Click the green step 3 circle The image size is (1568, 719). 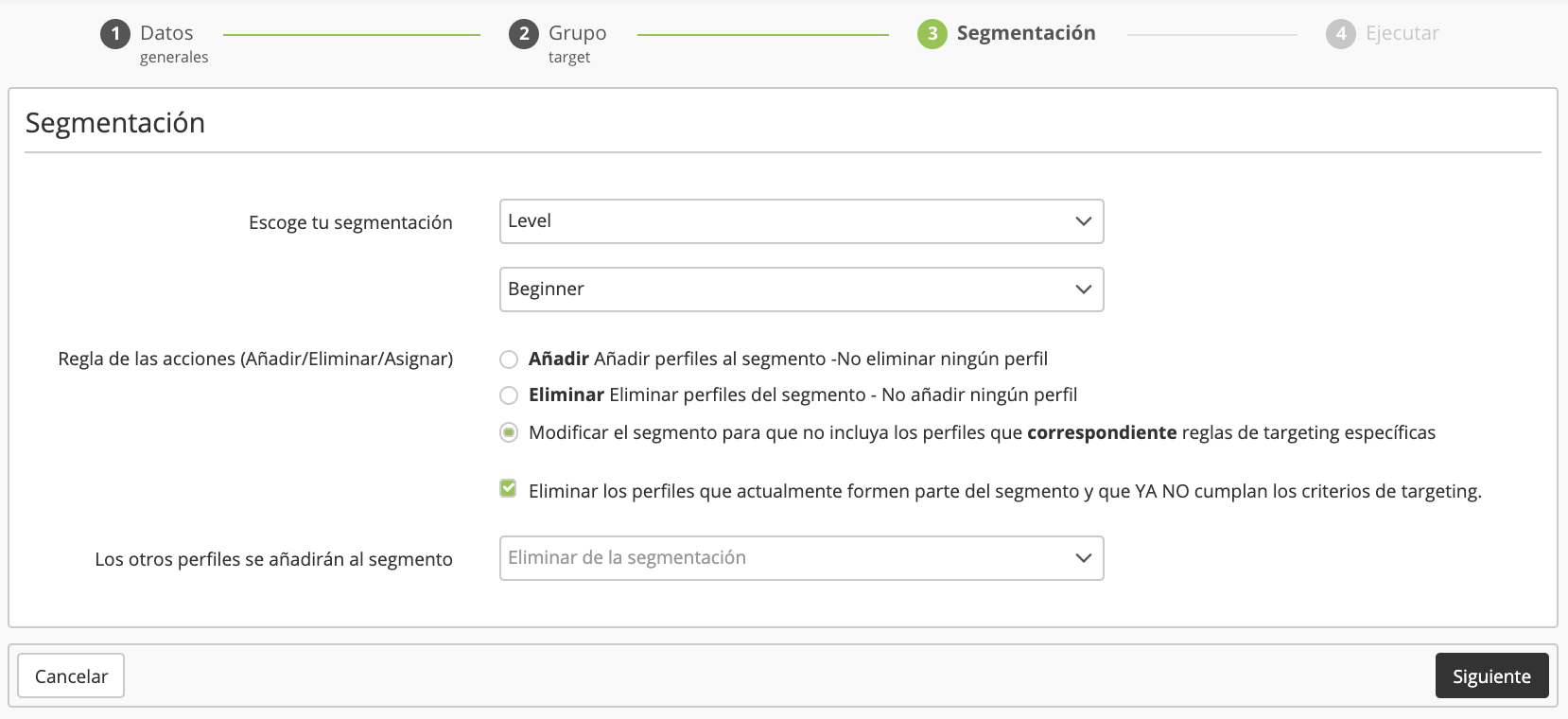pyautogui.click(x=932, y=34)
